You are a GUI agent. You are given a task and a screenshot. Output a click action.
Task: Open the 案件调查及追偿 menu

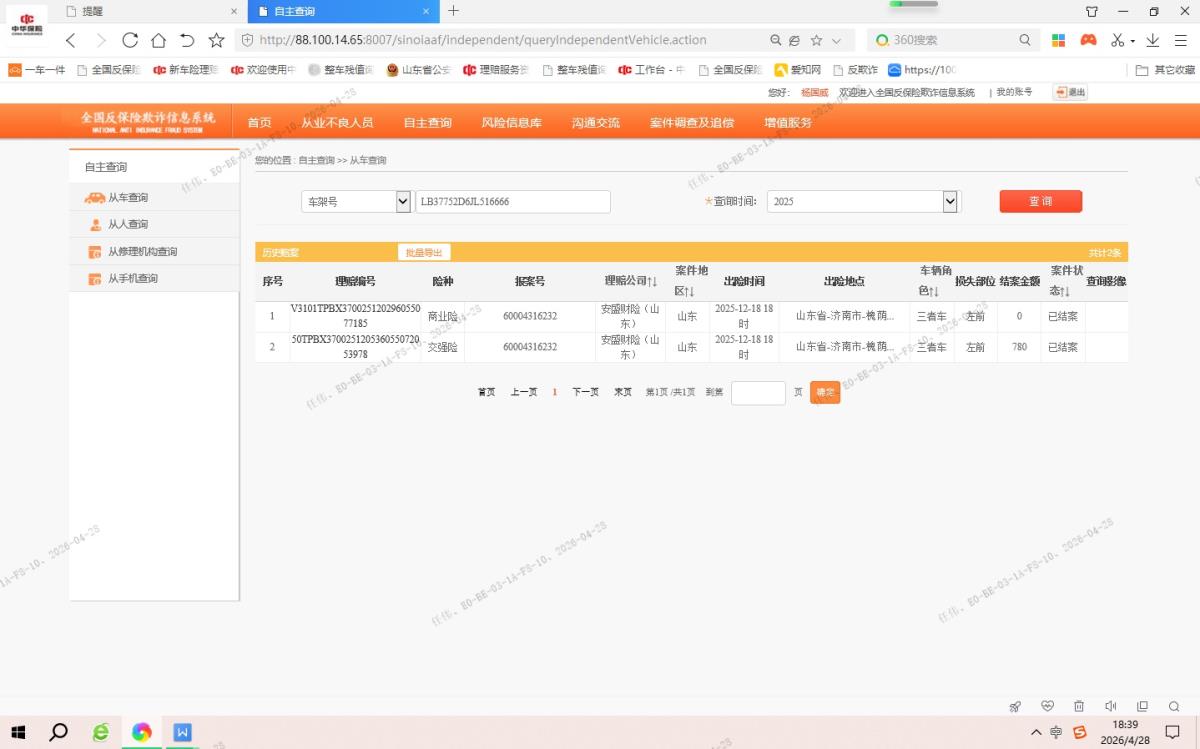tap(691, 122)
